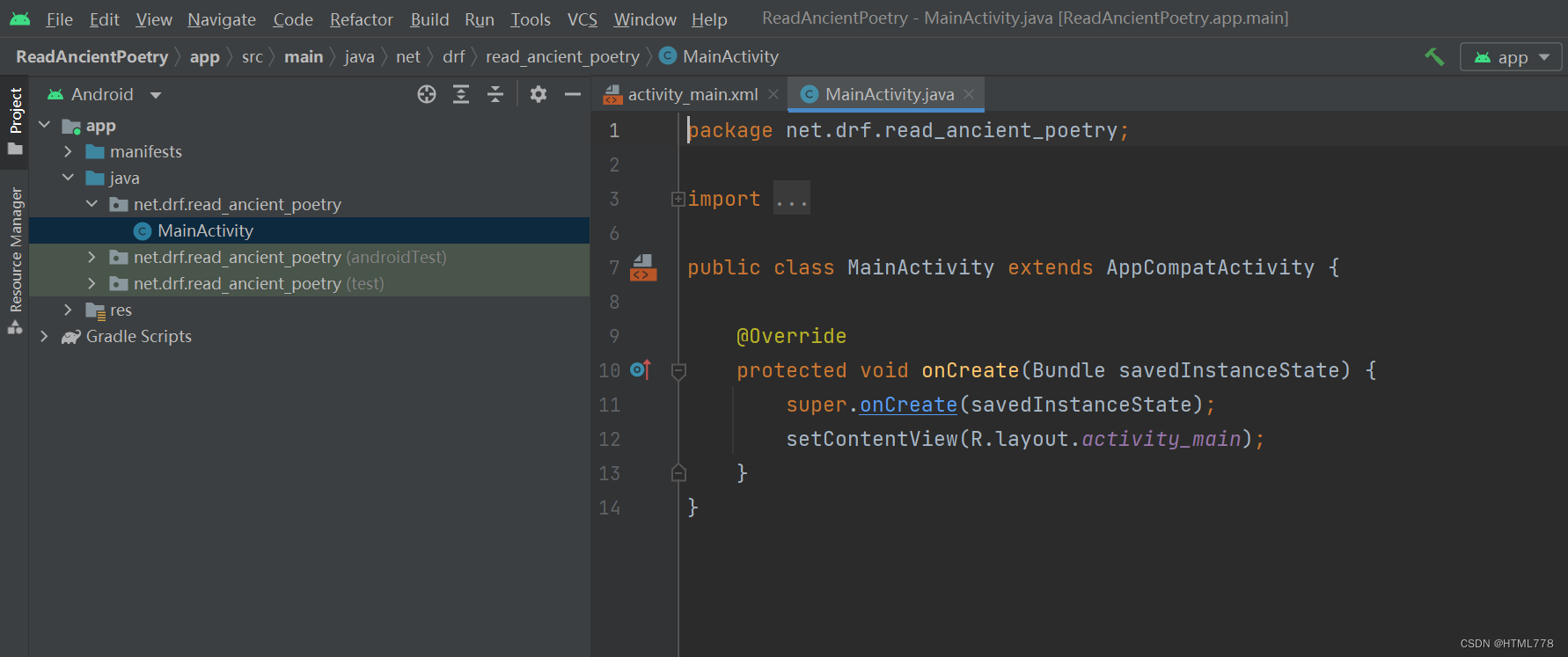Expand the (test) package node
Viewport: 1568px width, 657px height.
pos(92,283)
